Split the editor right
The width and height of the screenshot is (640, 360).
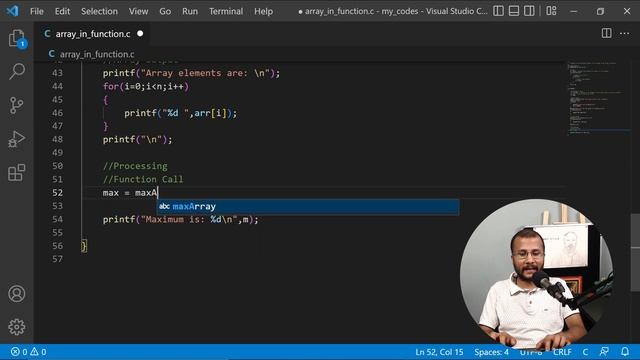607,33
